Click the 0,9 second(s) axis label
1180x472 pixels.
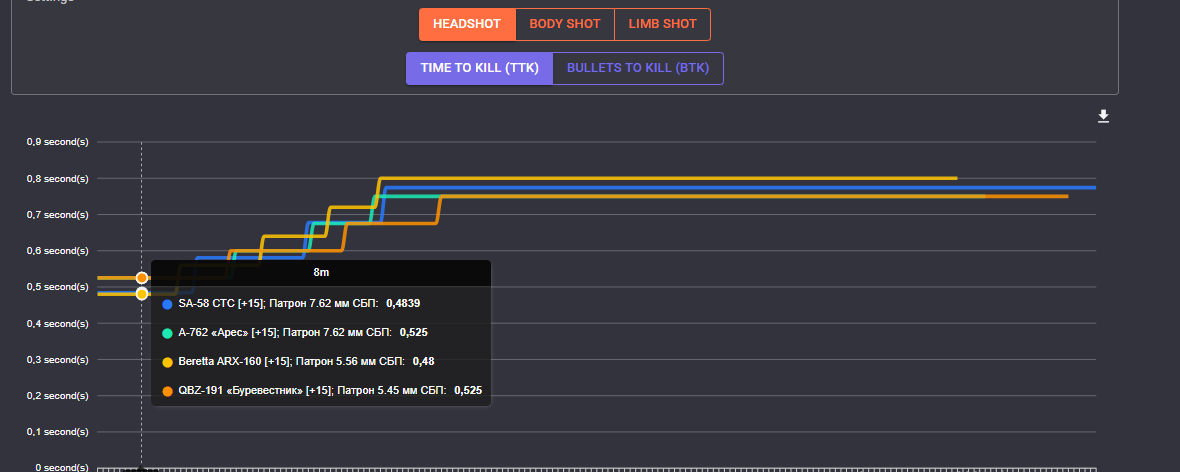(57, 142)
